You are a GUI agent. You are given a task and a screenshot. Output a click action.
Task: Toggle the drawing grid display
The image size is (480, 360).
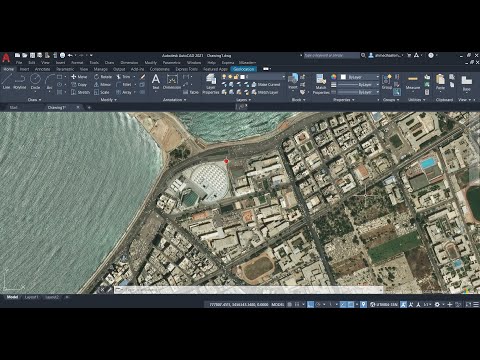(290, 304)
